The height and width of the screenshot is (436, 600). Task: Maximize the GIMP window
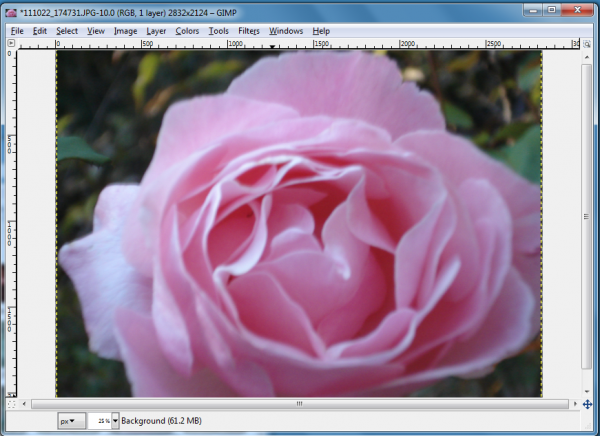(552, 10)
